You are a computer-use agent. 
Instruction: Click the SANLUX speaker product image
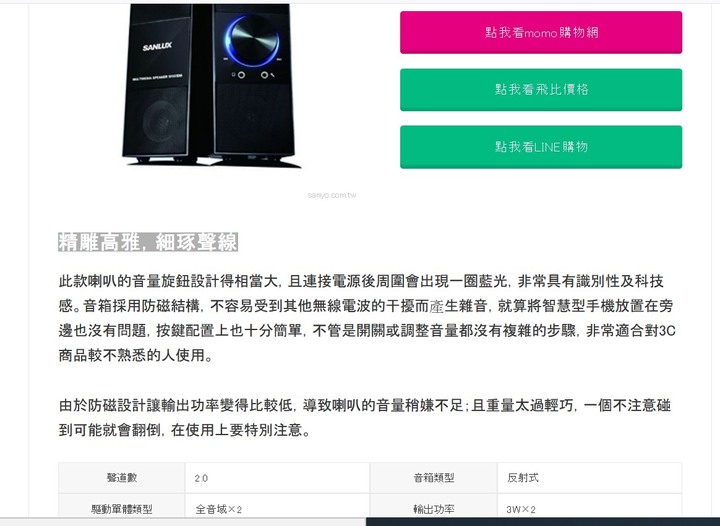211,86
